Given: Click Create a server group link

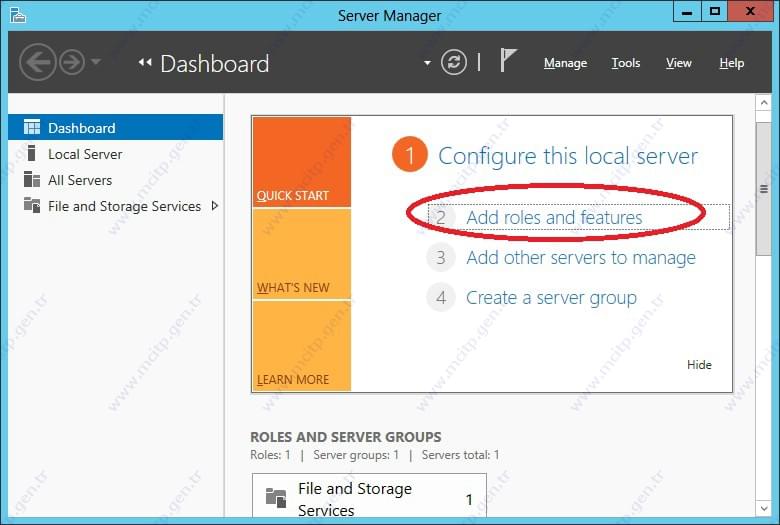Looking at the screenshot, I should 551,298.
